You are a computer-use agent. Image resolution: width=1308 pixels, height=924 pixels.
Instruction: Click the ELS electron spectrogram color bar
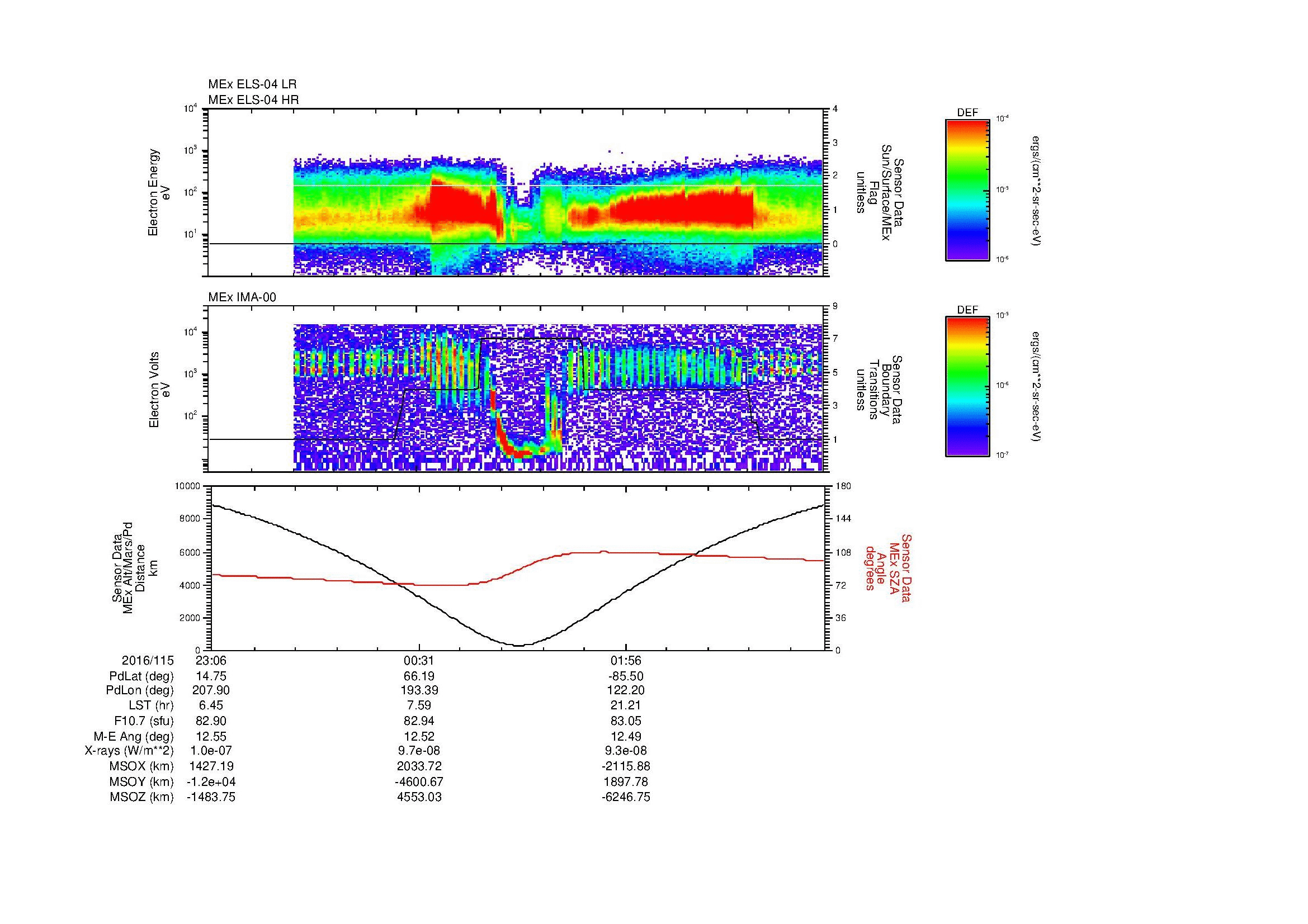click(x=967, y=189)
